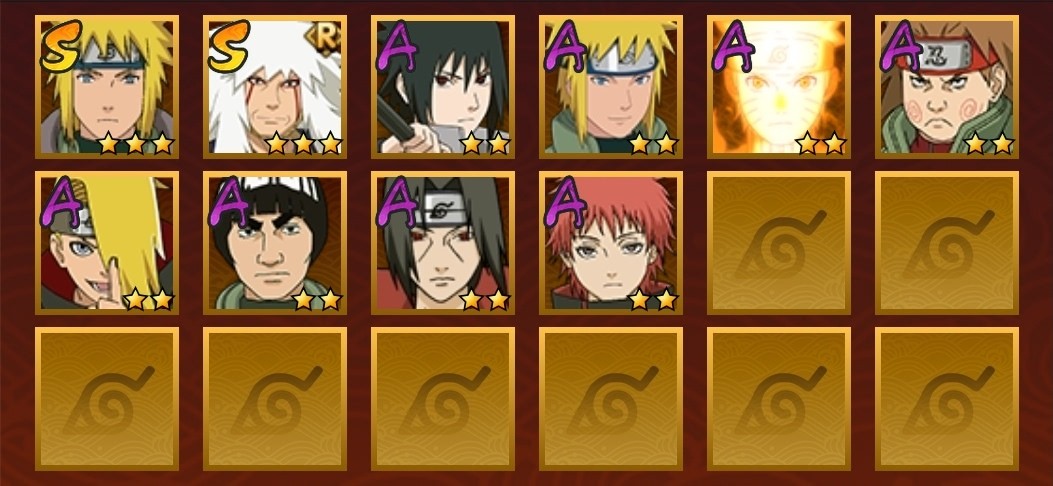The height and width of the screenshot is (486, 1053).
Task: Choose the black-haired sword-wielding A-rank ninja
Action: pos(443,87)
